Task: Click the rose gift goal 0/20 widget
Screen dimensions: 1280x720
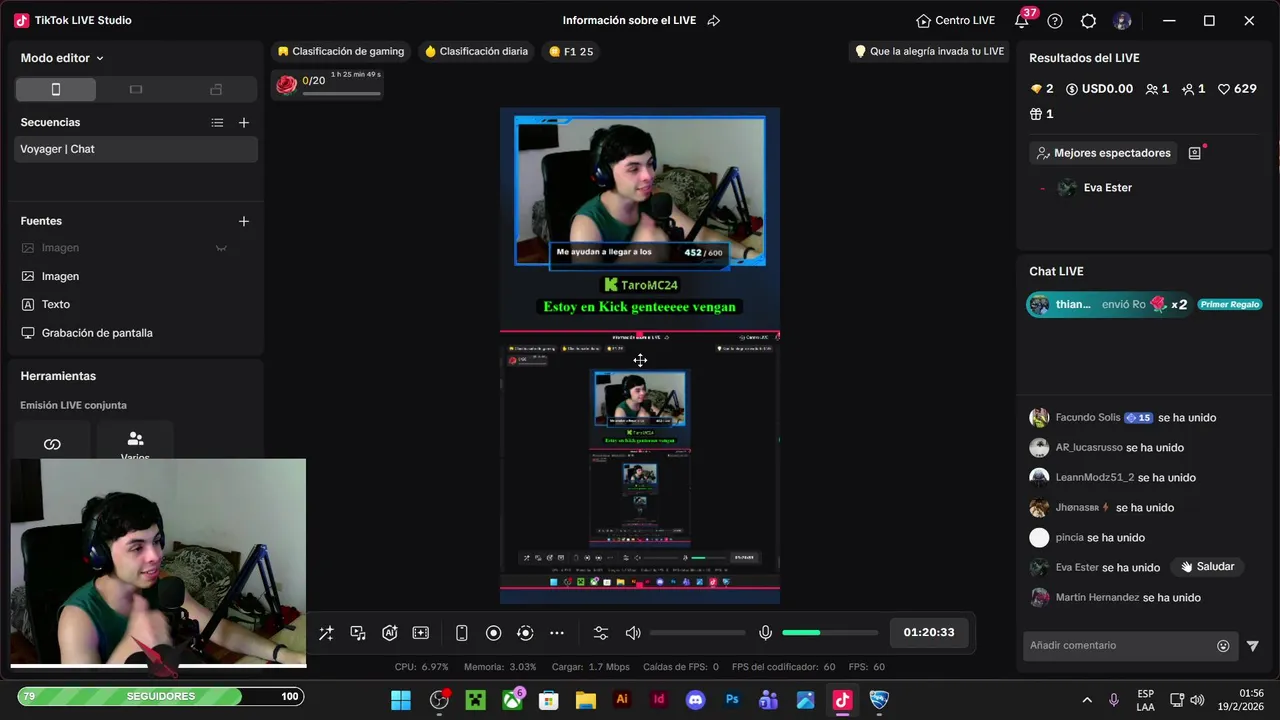Action: coord(328,84)
